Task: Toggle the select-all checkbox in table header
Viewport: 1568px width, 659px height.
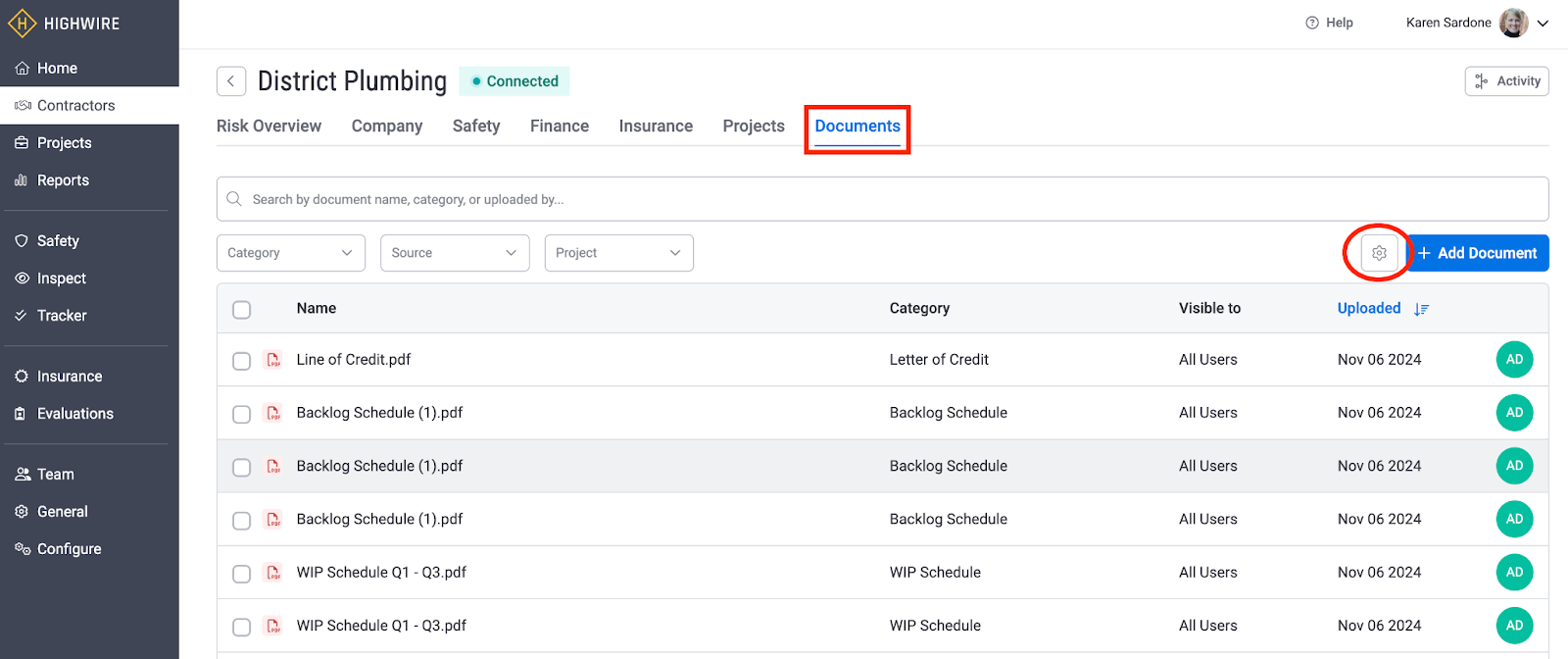Action: 242,310
